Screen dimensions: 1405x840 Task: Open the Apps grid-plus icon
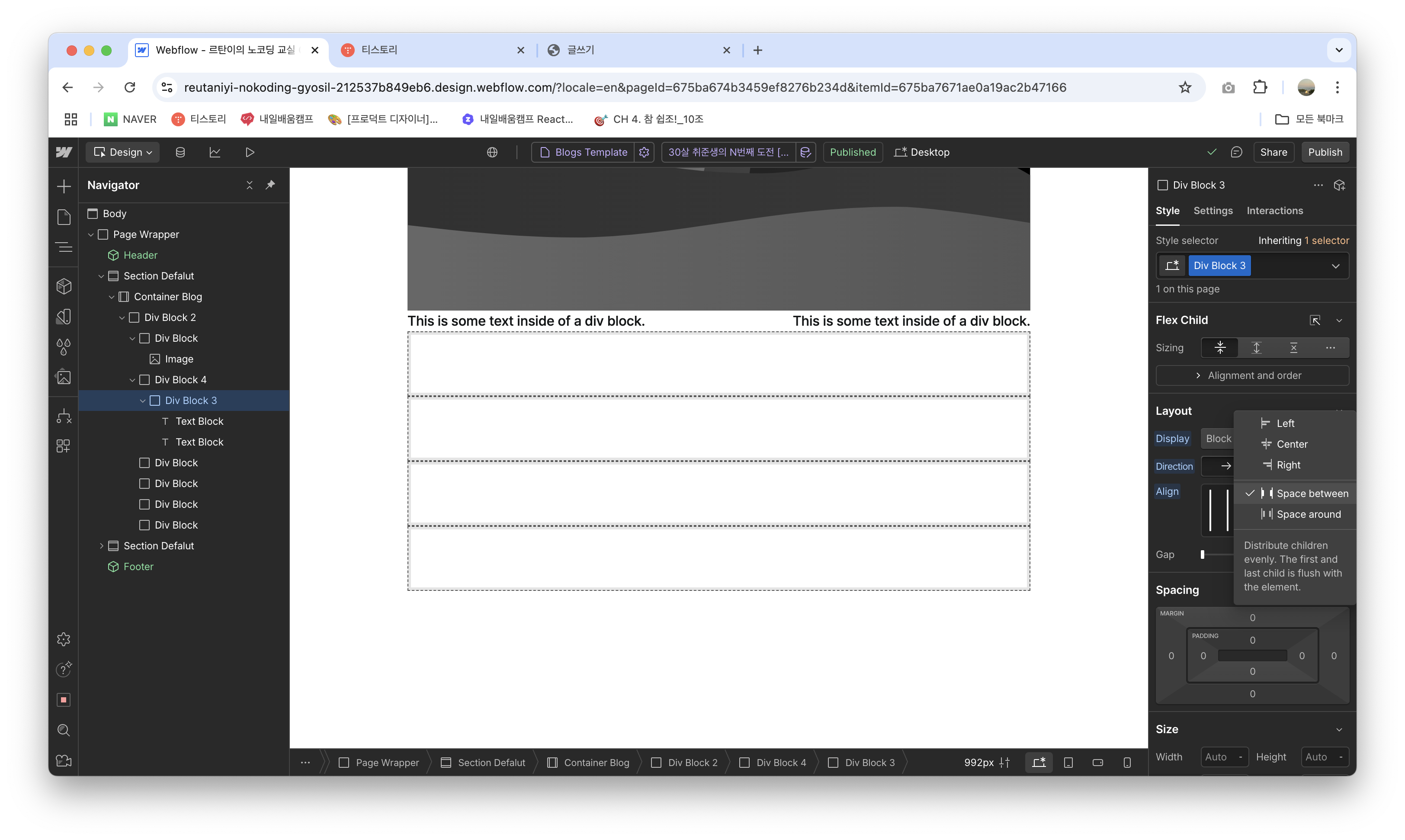coord(64,447)
